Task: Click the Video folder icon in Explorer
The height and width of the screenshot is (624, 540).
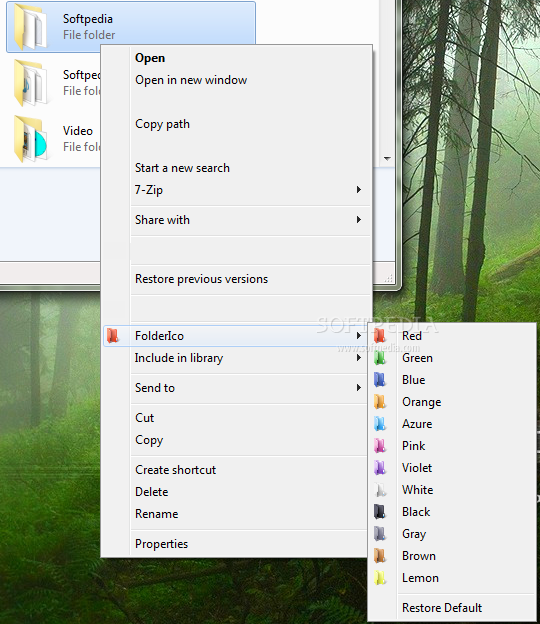Action: pos(31,139)
